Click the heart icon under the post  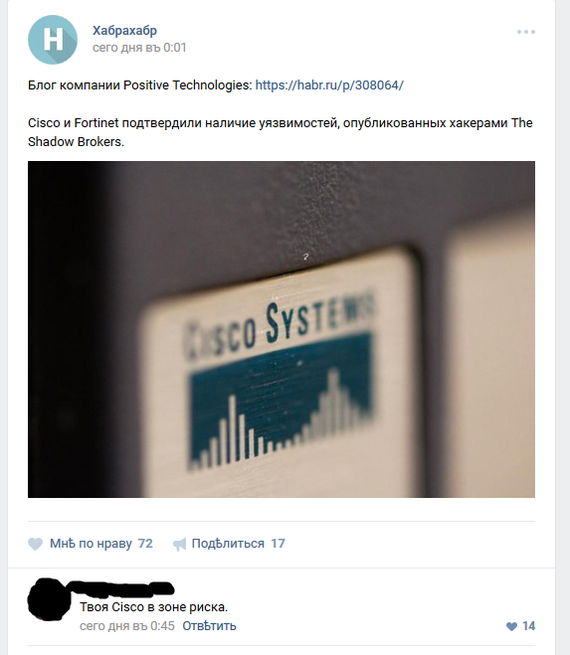(x=35, y=543)
